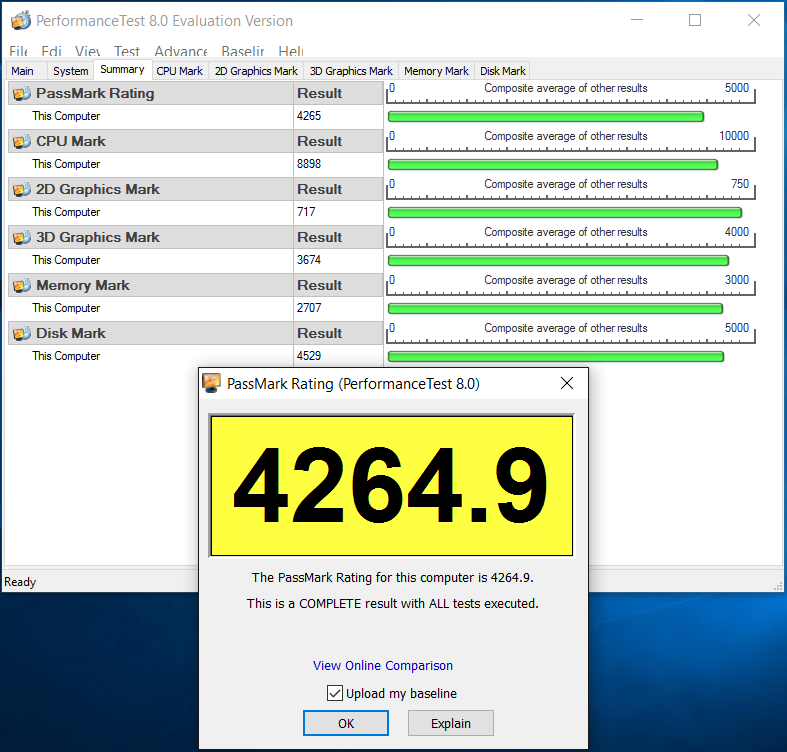Select the Summary tab
This screenshot has width=787, height=752.
coord(122,69)
